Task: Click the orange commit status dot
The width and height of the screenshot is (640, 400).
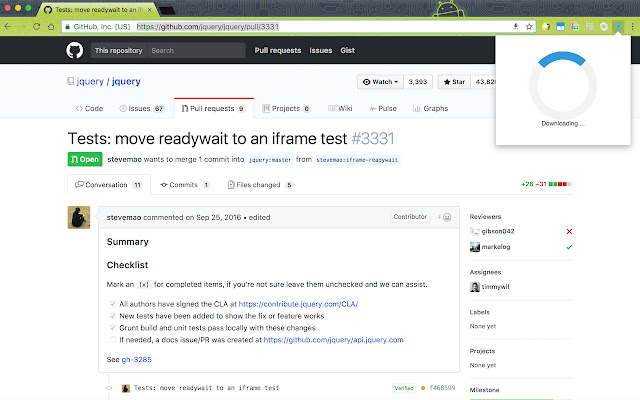Action: coord(423,388)
